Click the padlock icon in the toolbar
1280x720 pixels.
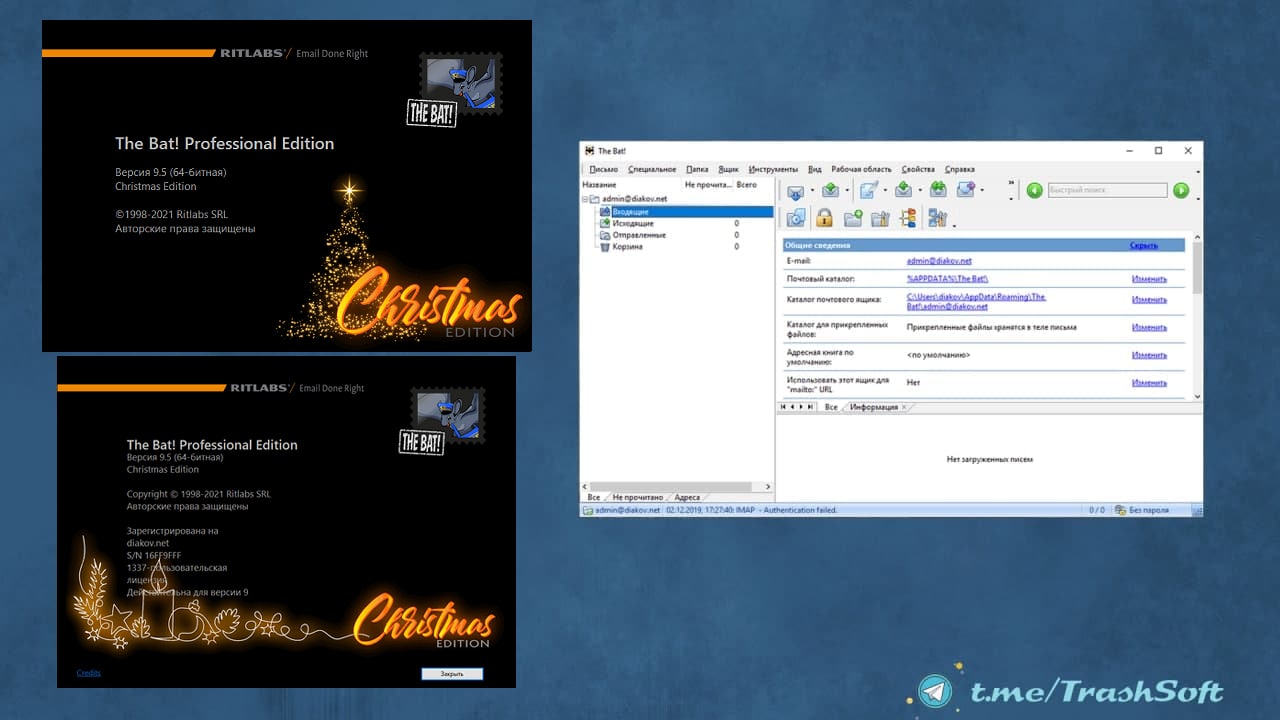point(824,218)
